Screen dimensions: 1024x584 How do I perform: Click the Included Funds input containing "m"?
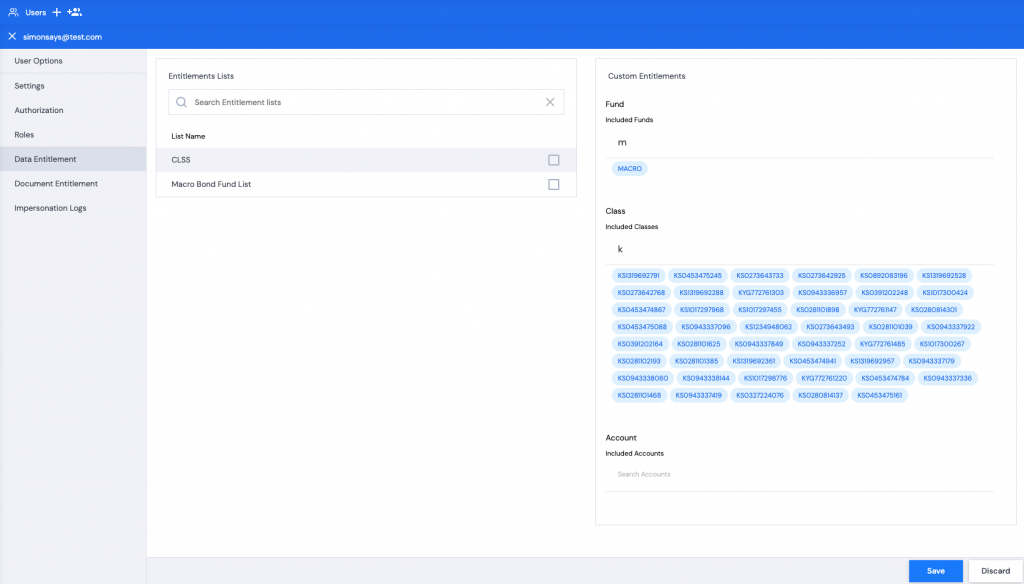pos(799,142)
